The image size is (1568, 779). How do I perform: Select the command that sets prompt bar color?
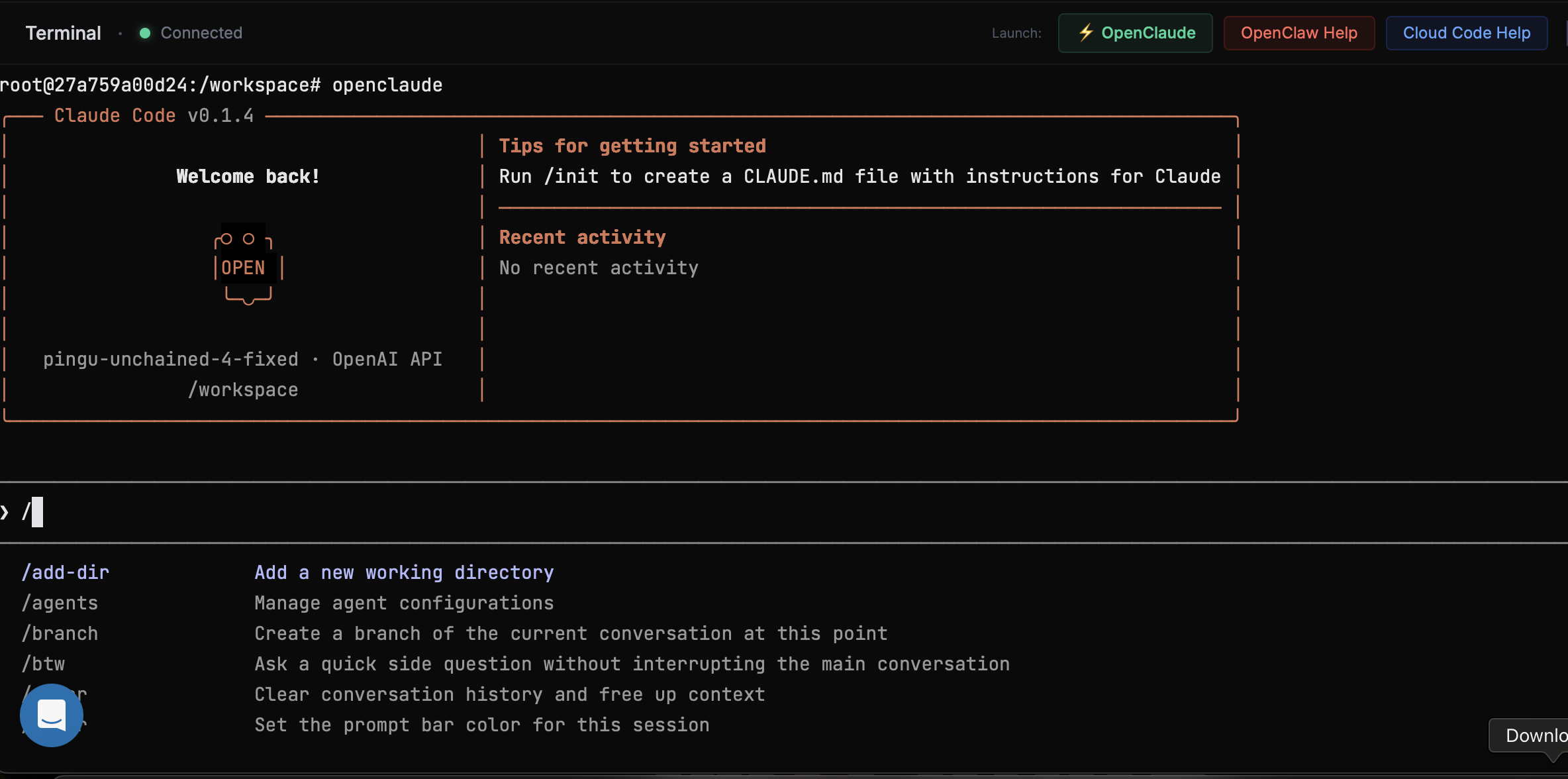tap(482, 725)
